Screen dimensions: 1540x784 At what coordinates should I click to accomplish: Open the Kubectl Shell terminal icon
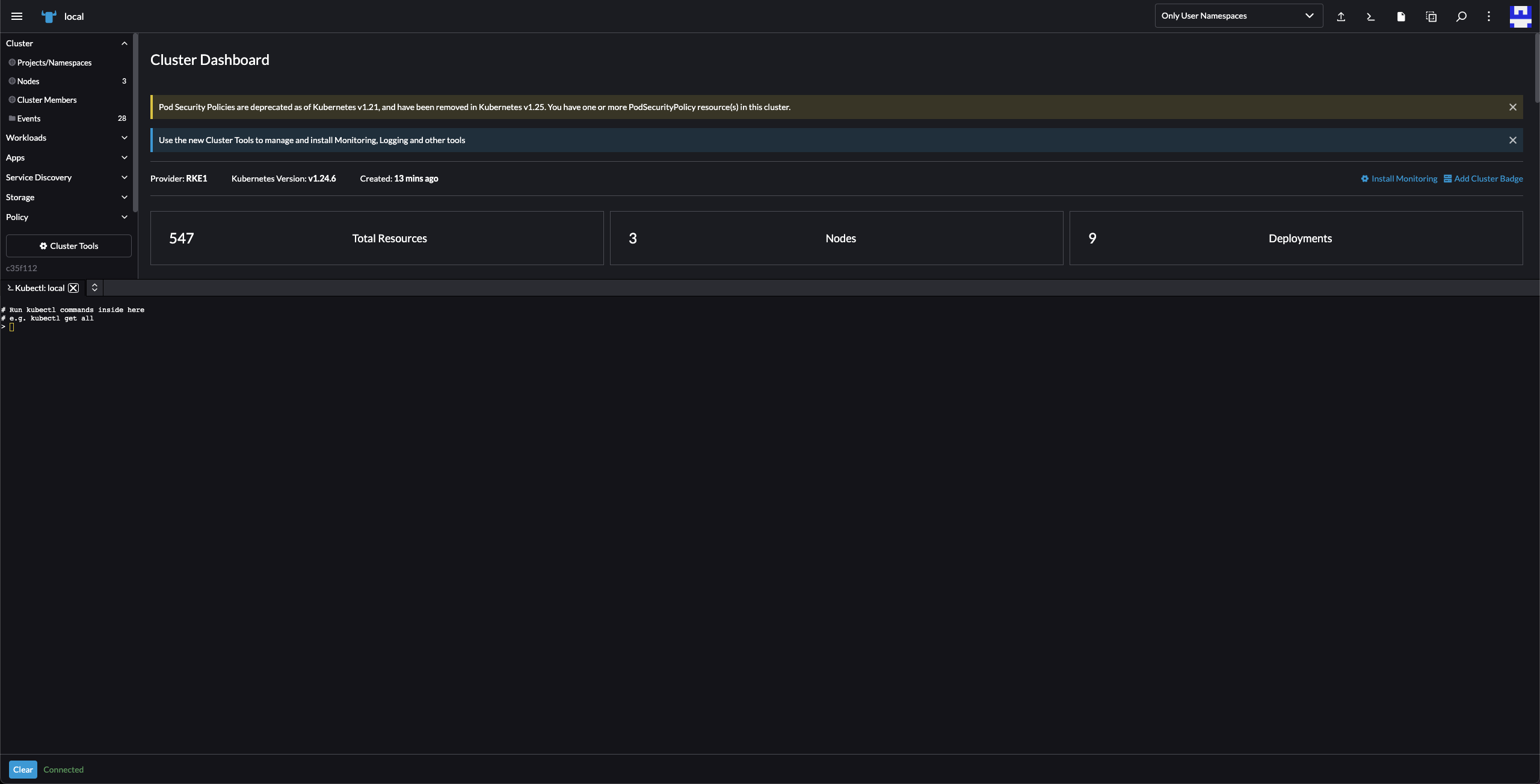pos(1371,16)
